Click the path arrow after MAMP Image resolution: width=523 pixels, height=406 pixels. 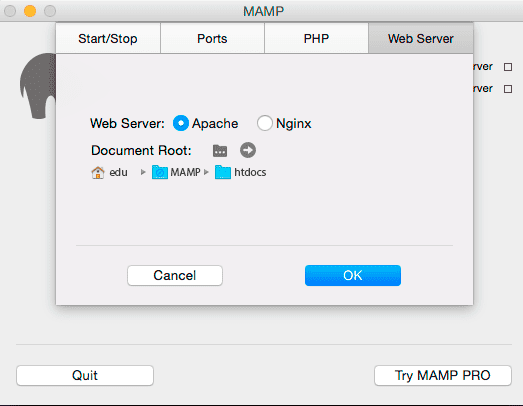pyautogui.click(x=206, y=172)
